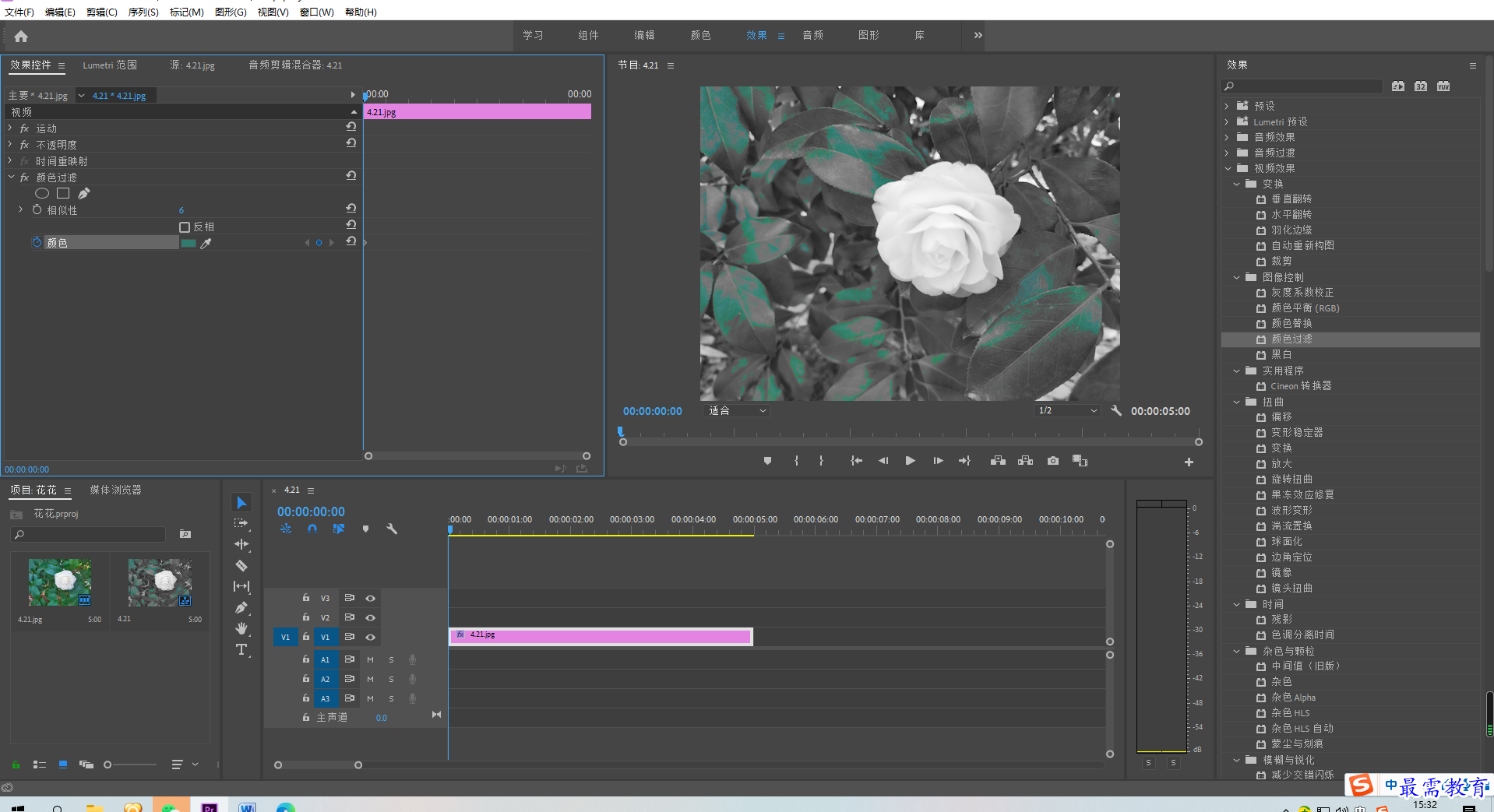Select the Selection tool arrow
This screenshot has height=812, width=1494.
[x=241, y=503]
